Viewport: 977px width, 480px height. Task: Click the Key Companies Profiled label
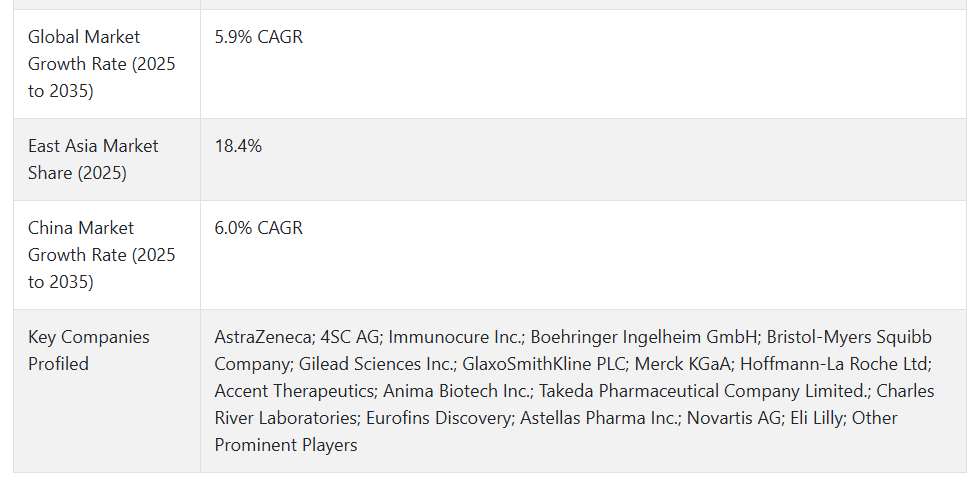(x=88, y=350)
